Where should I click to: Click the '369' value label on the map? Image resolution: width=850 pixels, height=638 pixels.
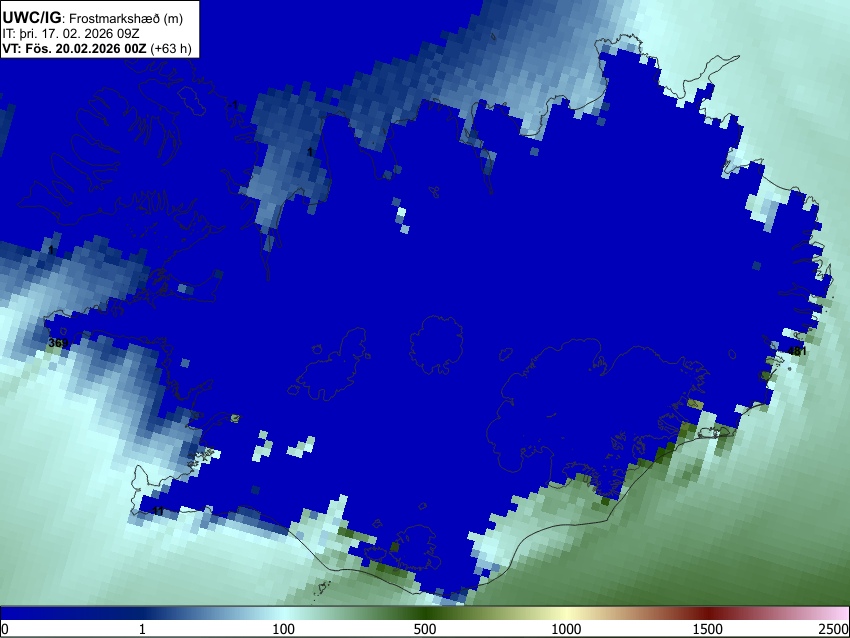click(x=58, y=343)
